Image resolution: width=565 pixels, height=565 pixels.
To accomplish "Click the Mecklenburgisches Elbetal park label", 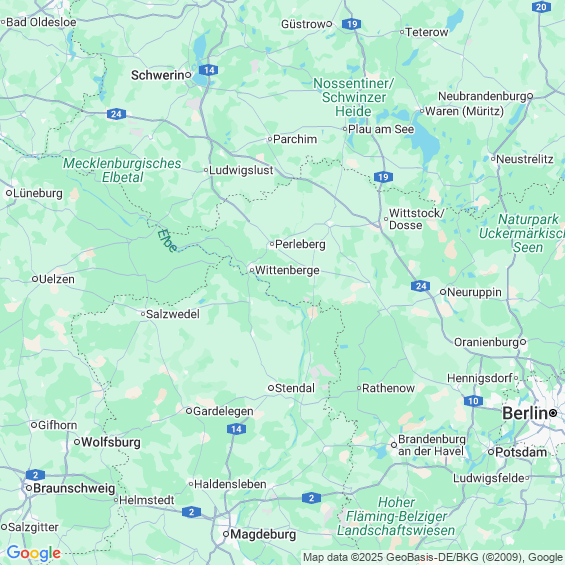I will click(122, 170).
